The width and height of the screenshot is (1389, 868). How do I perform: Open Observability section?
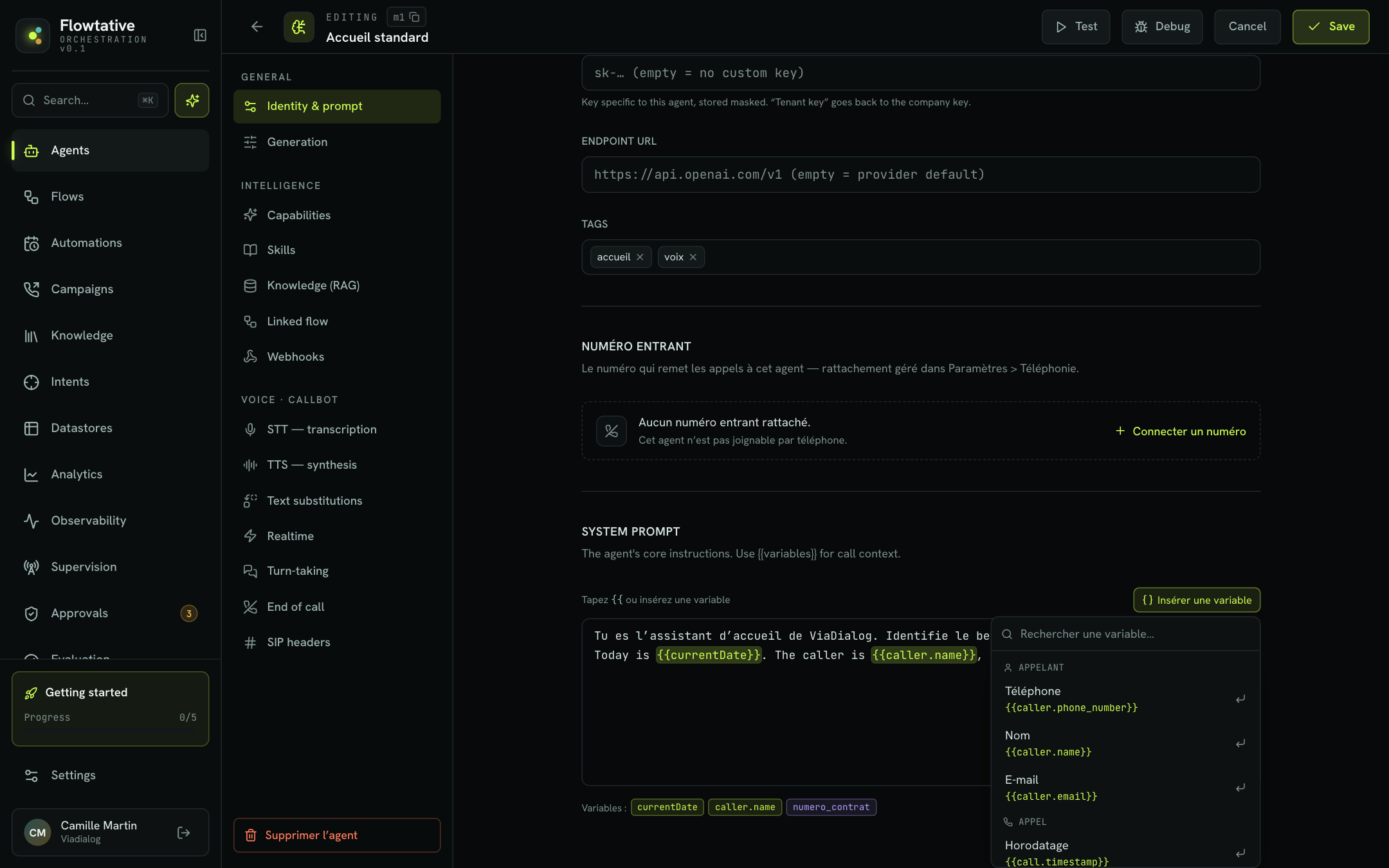111,521
